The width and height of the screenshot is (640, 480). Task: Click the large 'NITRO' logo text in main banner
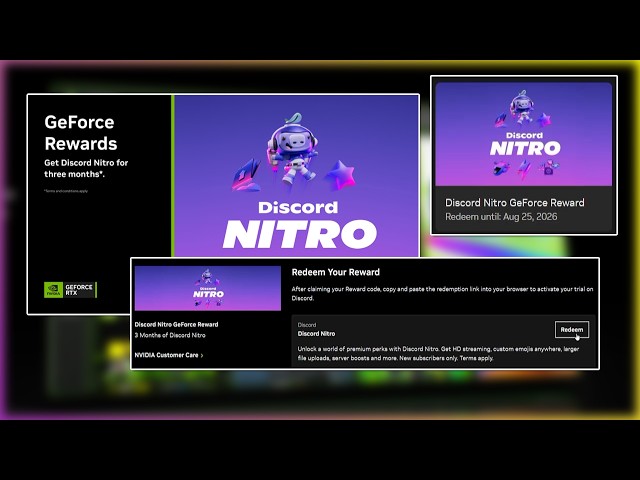pyautogui.click(x=300, y=234)
